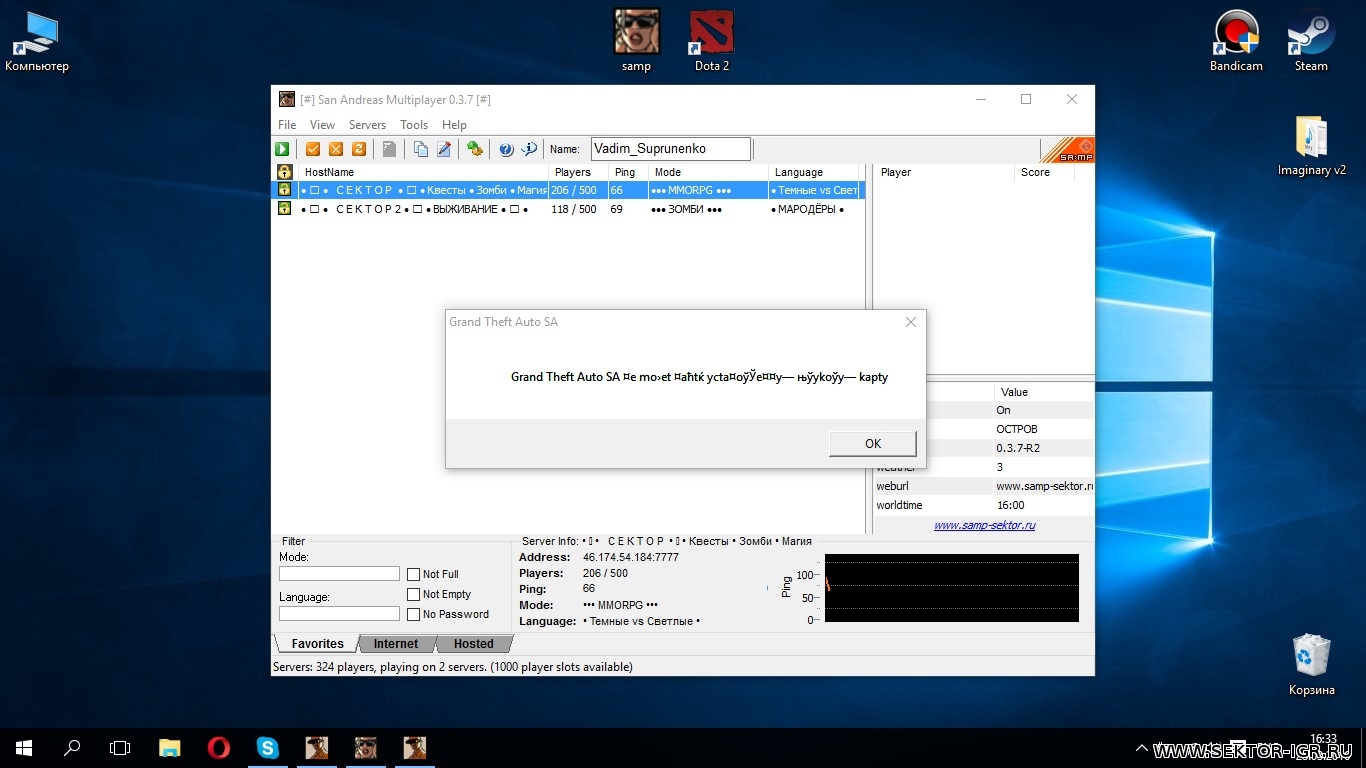Image resolution: width=1366 pixels, height=768 pixels.
Task: Open the Dota 2 desktop shortcut
Action: point(712,41)
